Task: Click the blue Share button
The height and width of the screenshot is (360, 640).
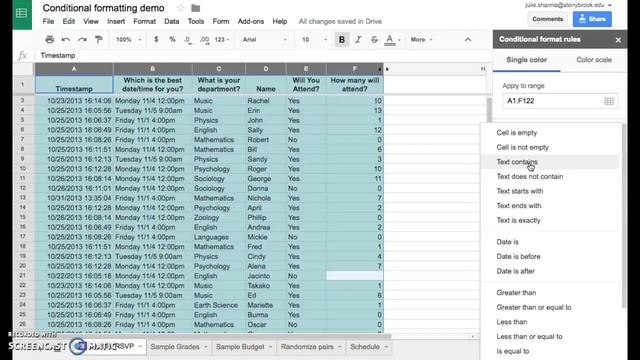Action: (592, 19)
